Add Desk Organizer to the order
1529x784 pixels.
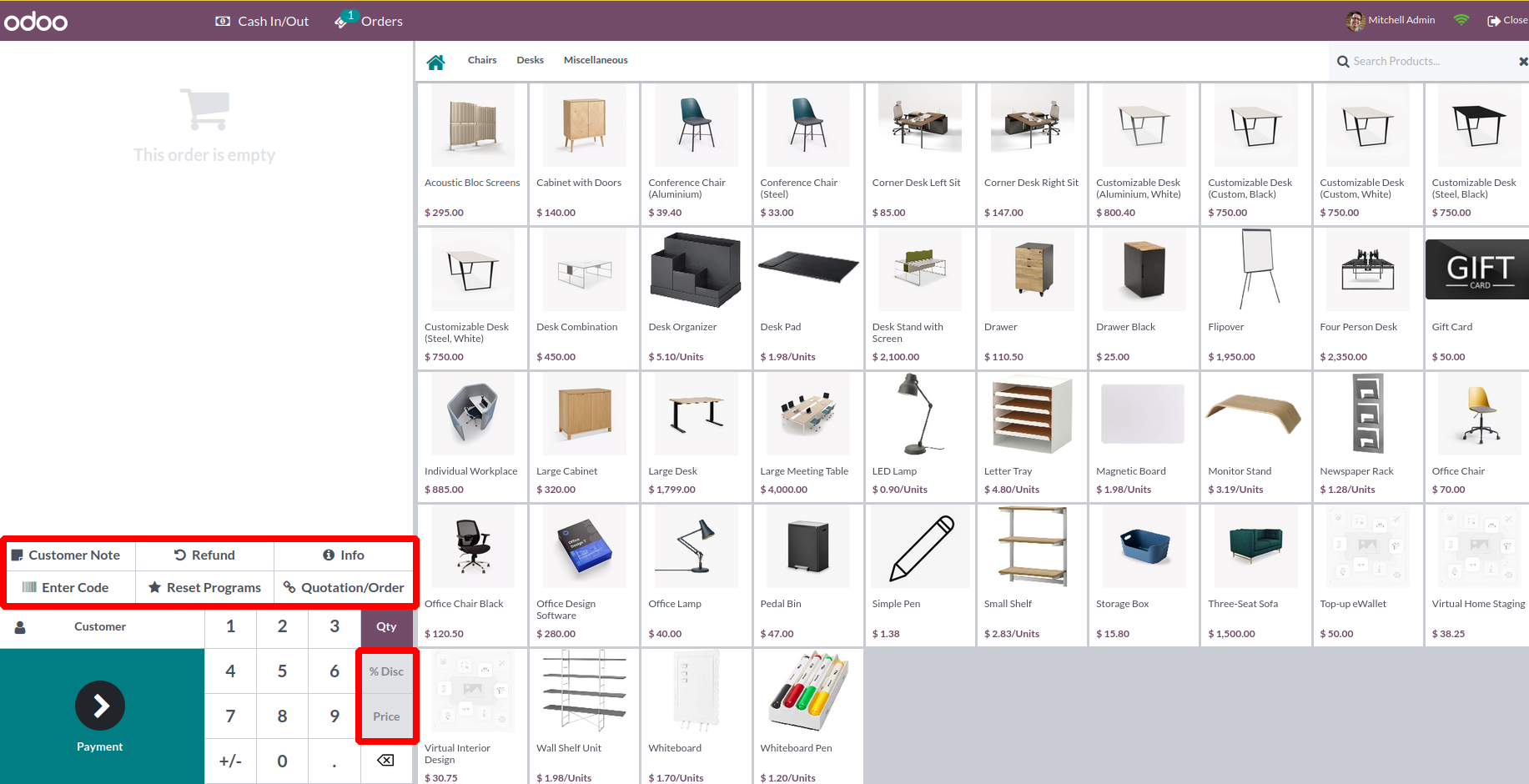click(696, 299)
